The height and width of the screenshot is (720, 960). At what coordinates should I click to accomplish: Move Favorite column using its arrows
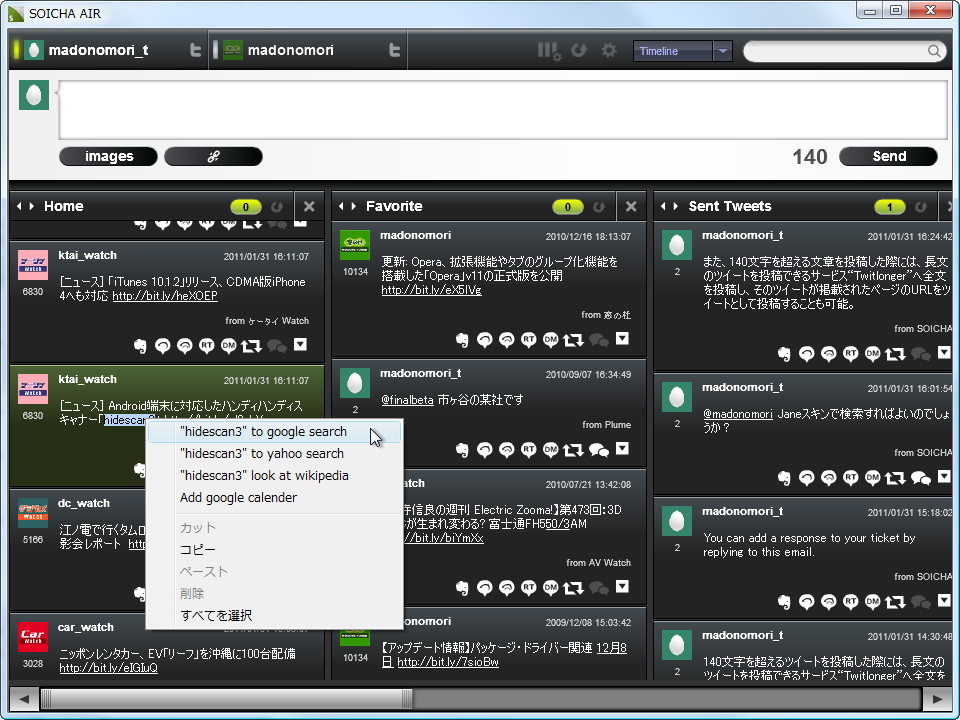[x=347, y=206]
